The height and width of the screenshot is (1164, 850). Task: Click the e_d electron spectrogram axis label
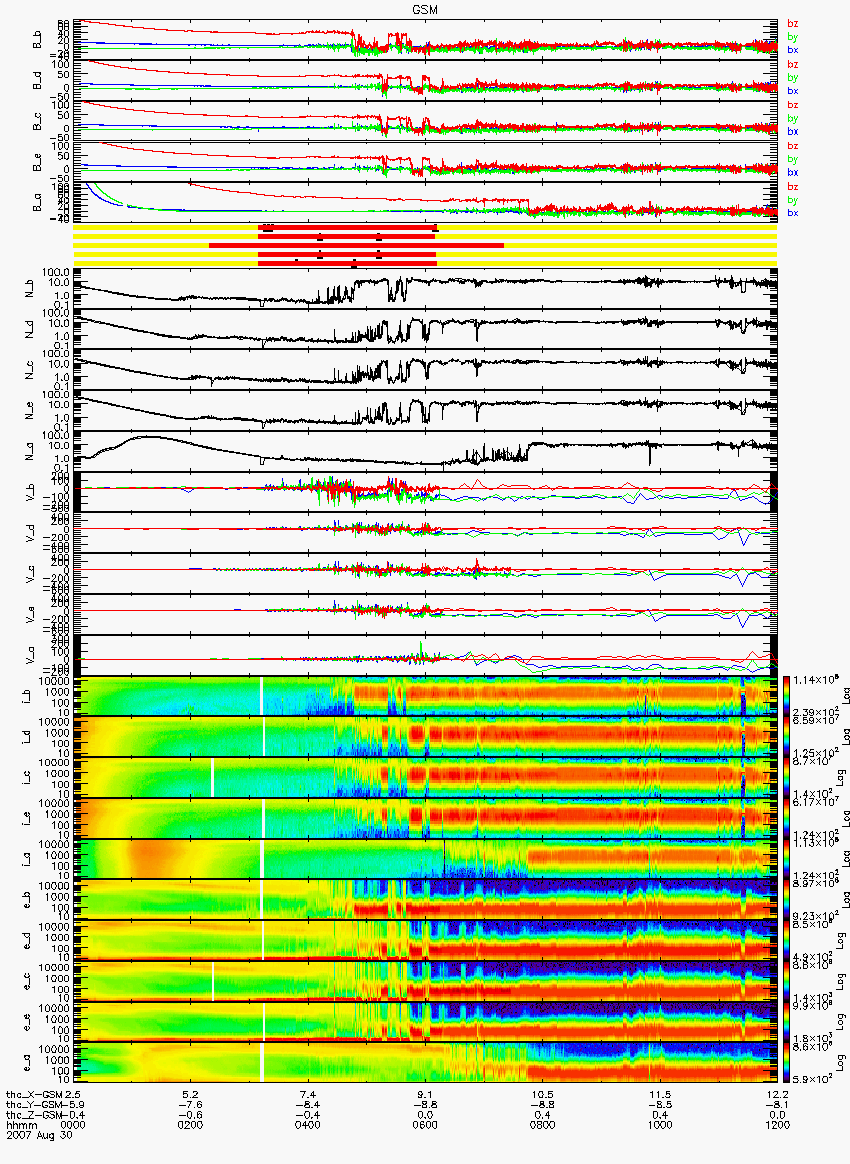pyautogui.click(x=26, y=940)
